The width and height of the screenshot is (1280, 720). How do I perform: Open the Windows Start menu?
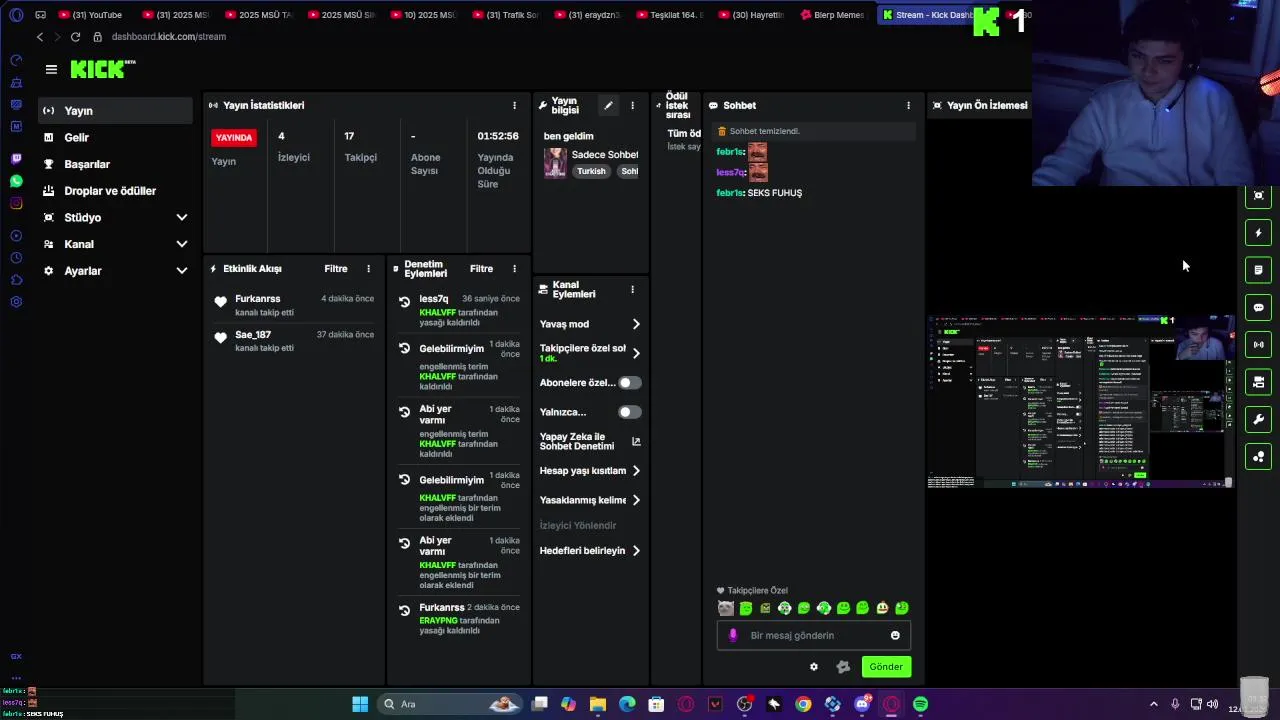point(360,704)
